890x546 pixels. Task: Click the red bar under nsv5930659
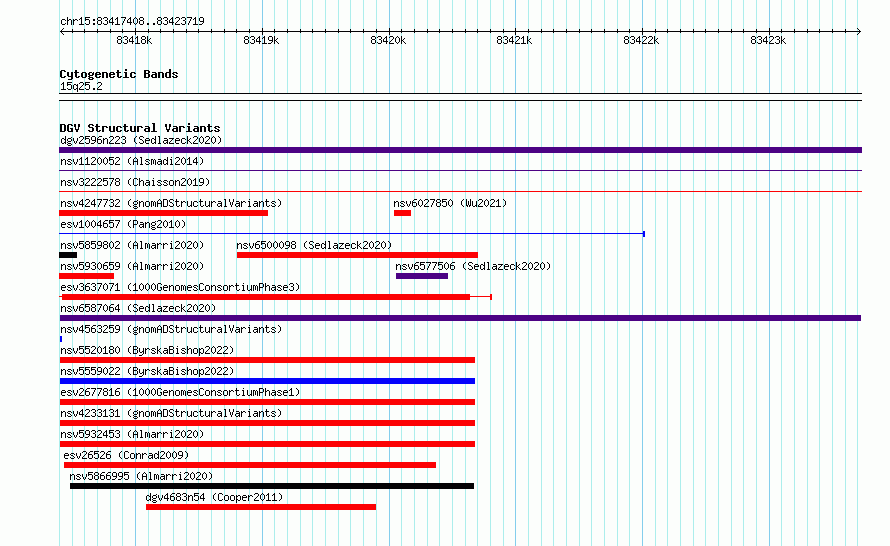(x=86, y=276)
